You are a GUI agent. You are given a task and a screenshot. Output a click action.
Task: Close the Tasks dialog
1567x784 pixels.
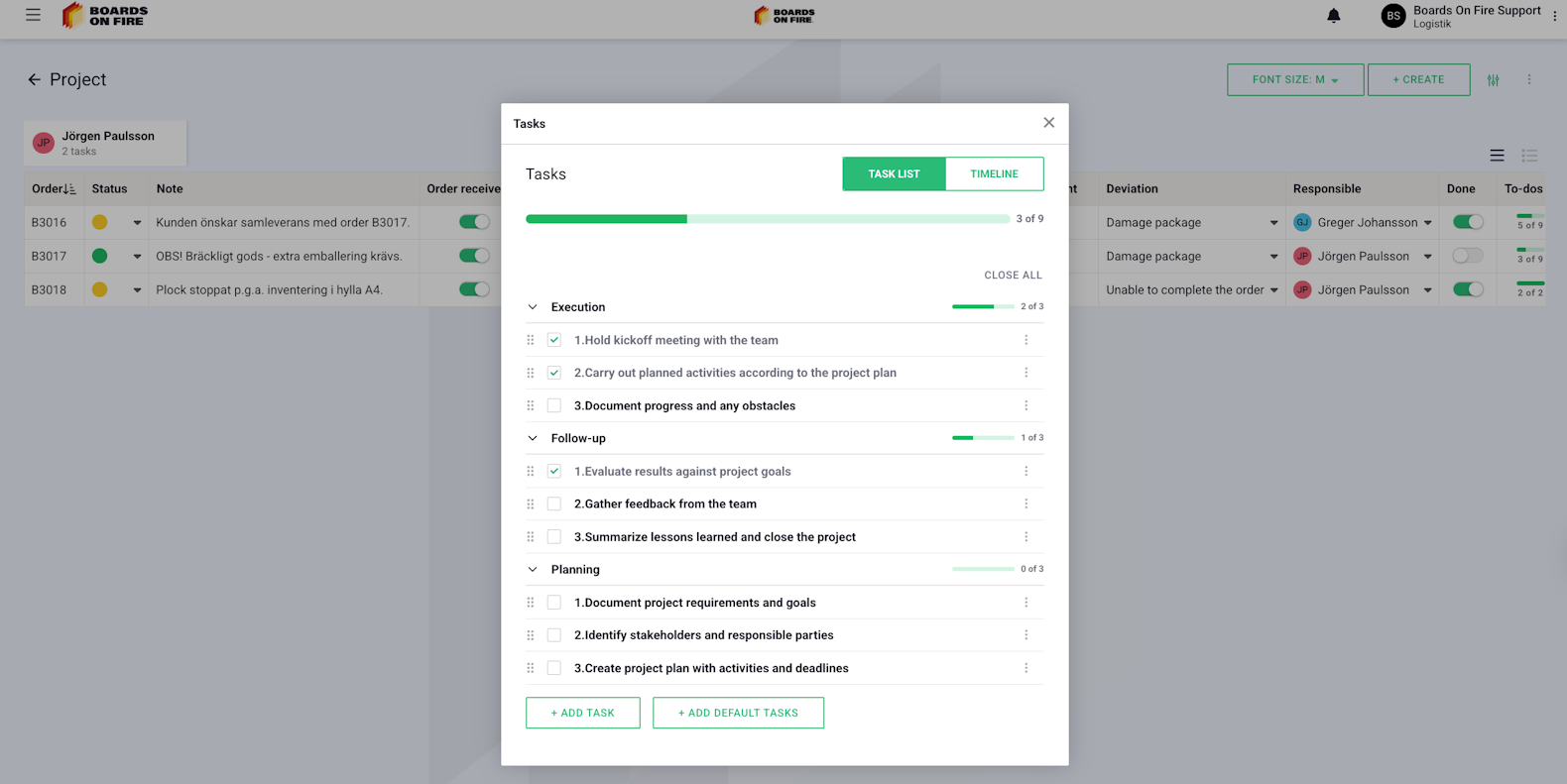[1048, 123]
